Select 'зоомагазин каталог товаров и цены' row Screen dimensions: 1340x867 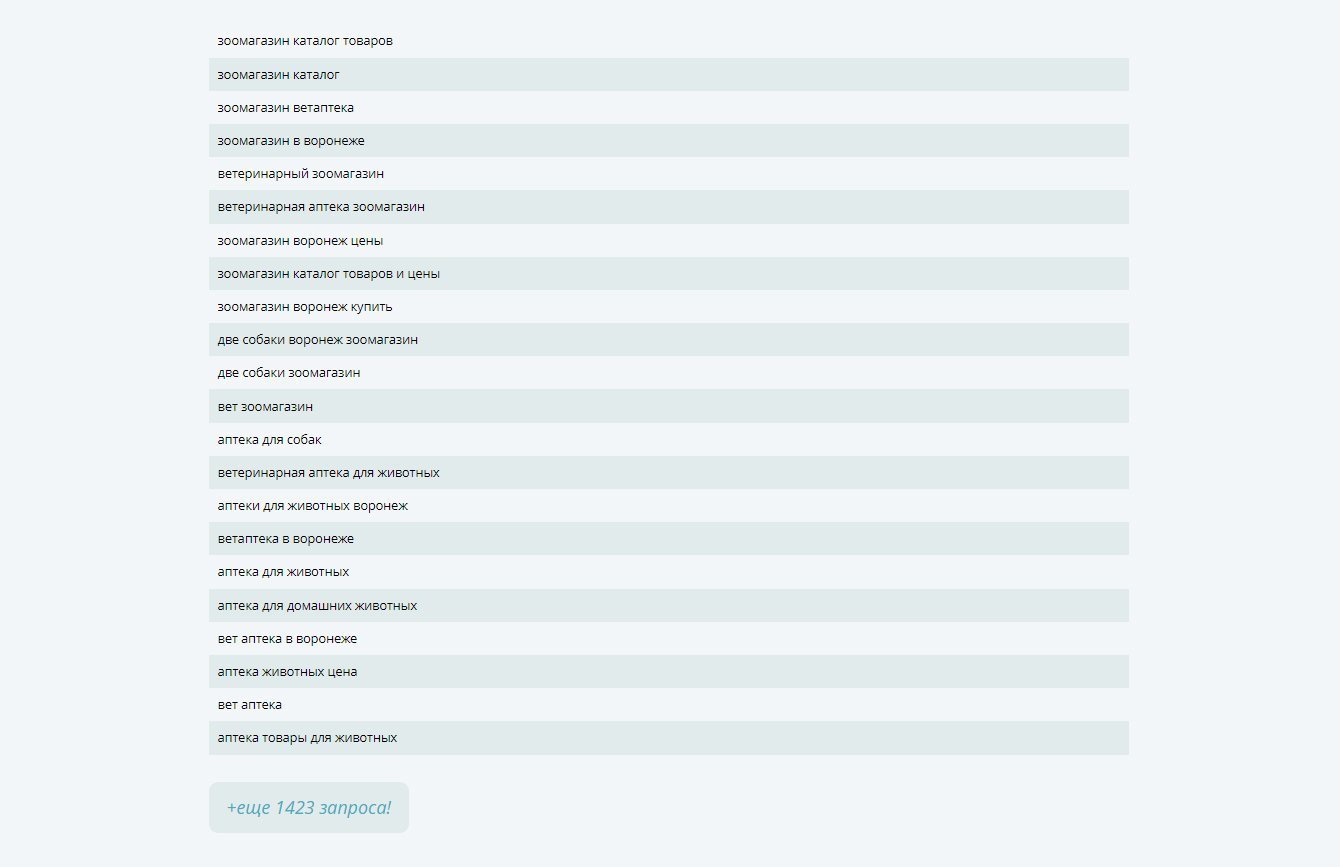pyautogui.click(x=669, y=273)
